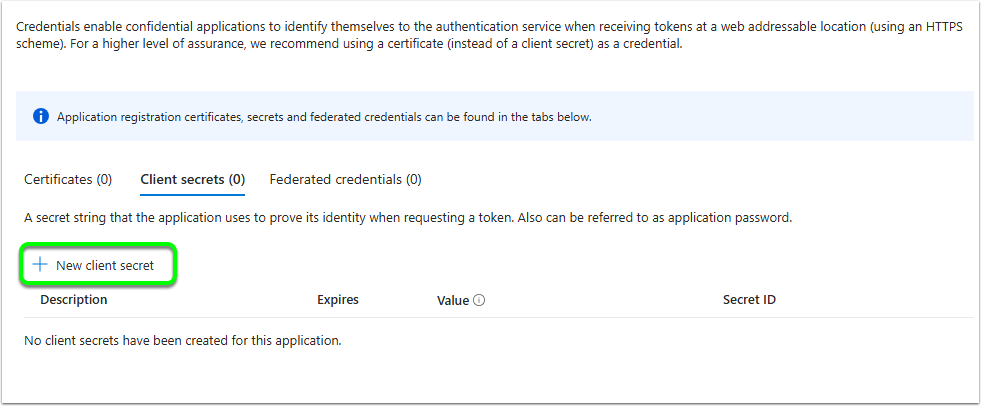Click the 'No client secrets have been created' message

pyautogui.click(x=183, y=341)
